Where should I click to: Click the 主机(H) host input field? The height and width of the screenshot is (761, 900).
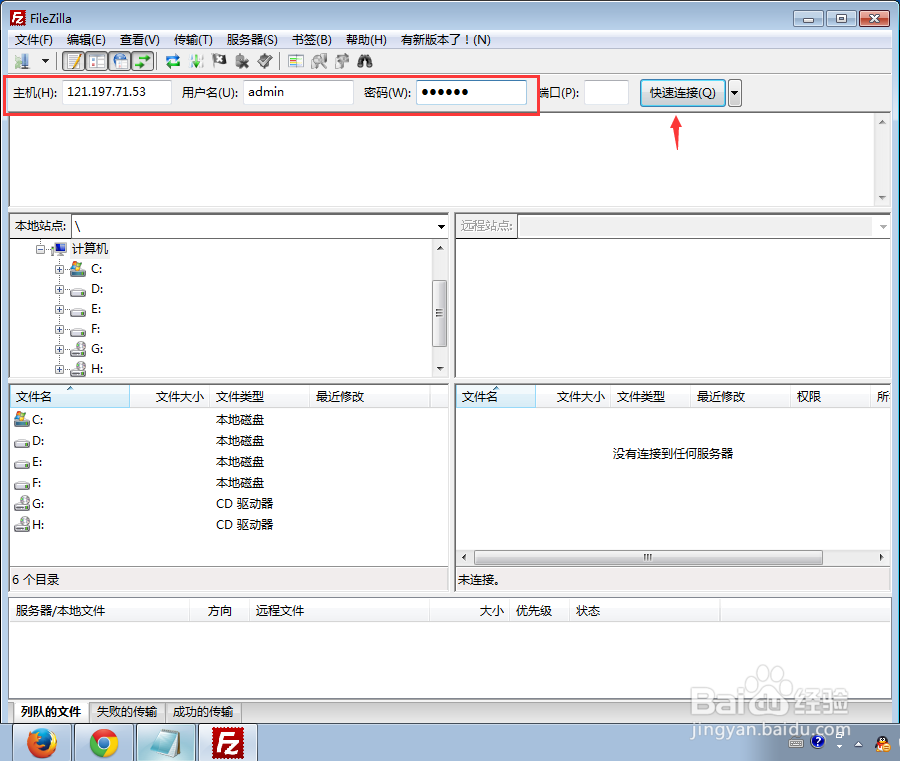[x=117, y=92]
